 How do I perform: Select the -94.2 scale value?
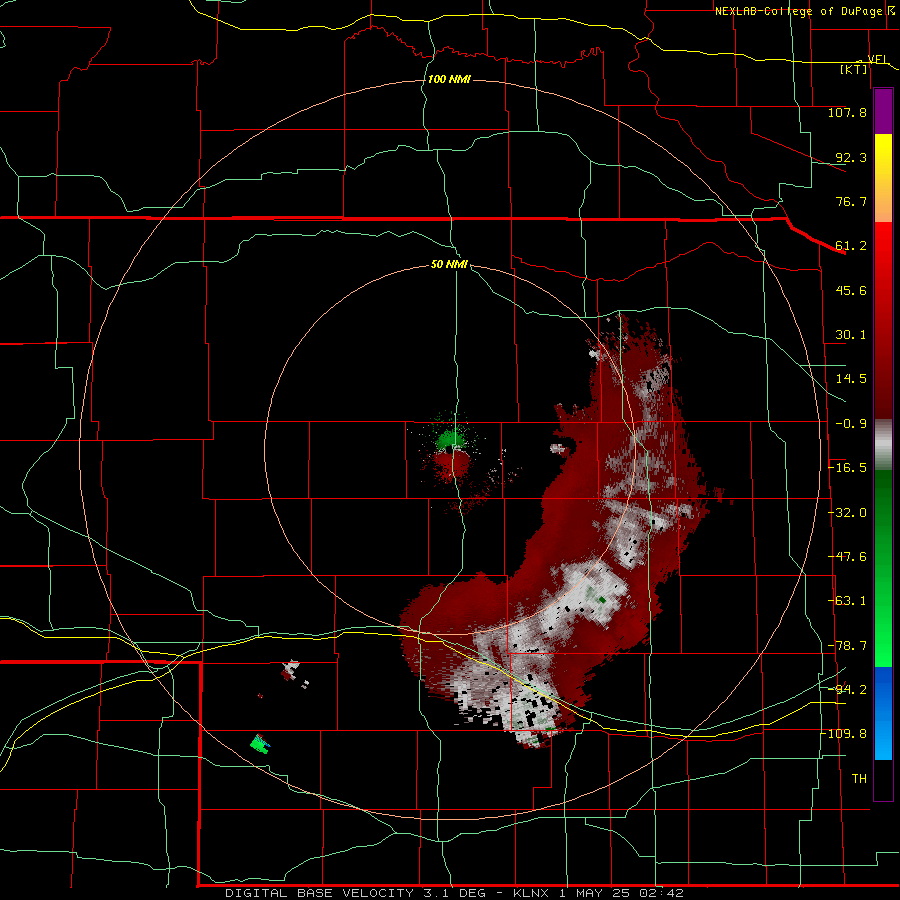point(848,689)
